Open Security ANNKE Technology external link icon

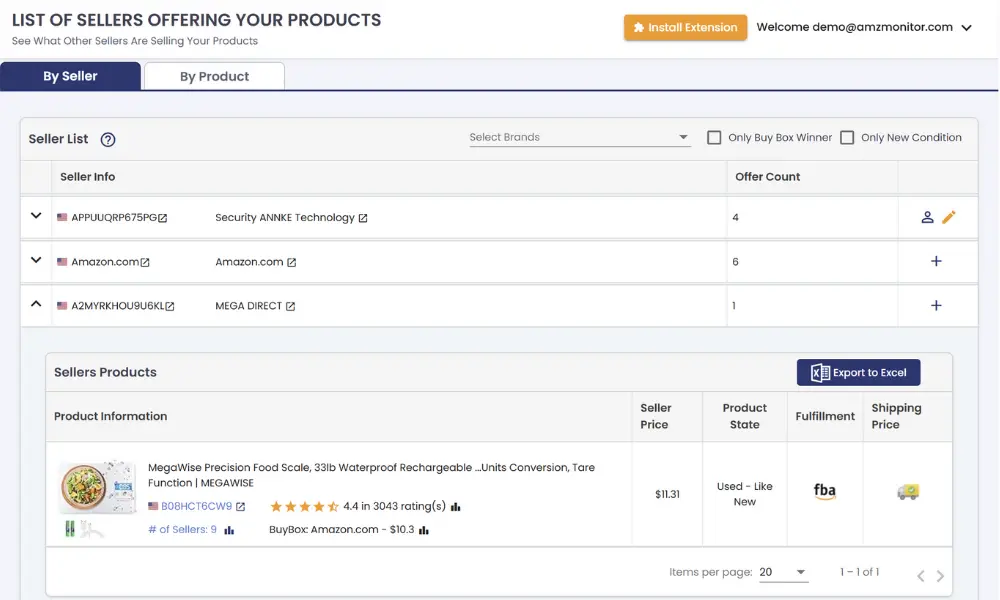coord(363,218)
